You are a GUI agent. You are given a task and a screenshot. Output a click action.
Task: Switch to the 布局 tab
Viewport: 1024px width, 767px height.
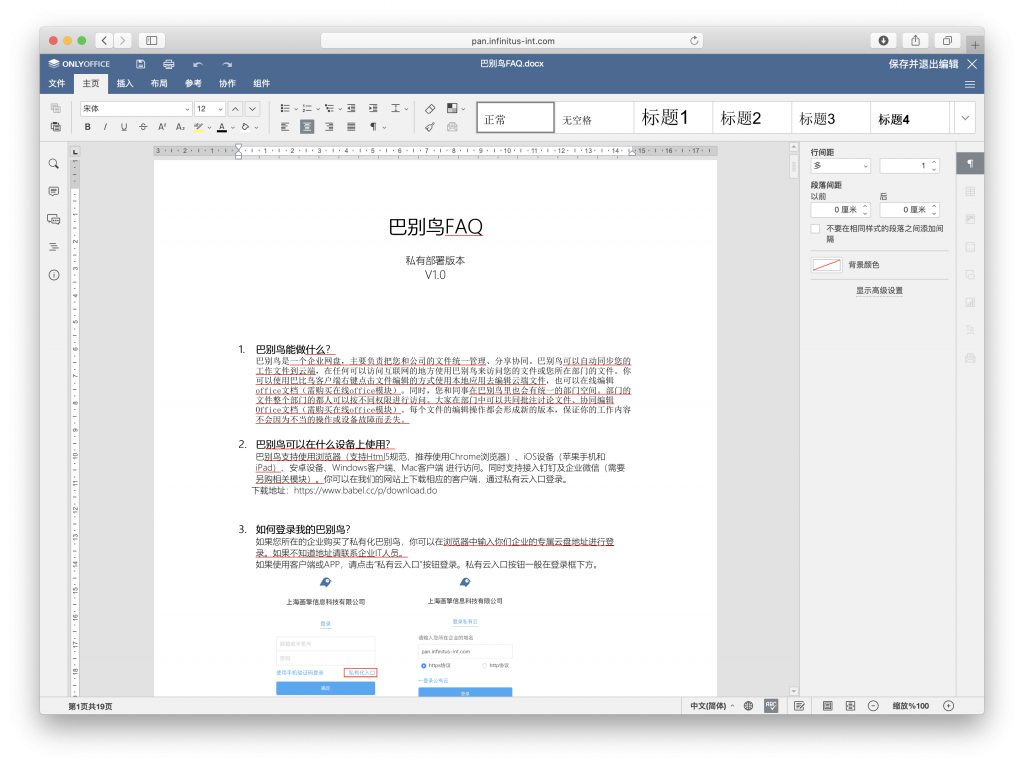click(x=159, y=83)
